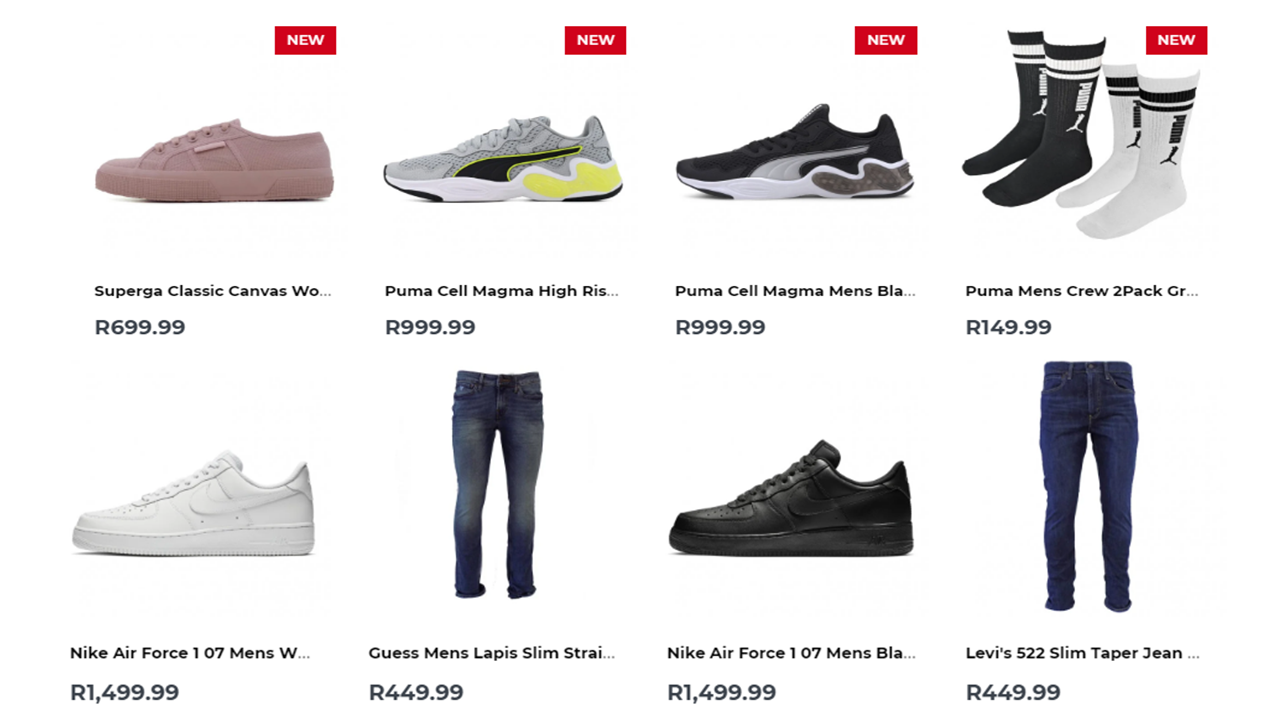
Task: Click the NEW badge on the Puma socks
Action: click(1176, 40)
